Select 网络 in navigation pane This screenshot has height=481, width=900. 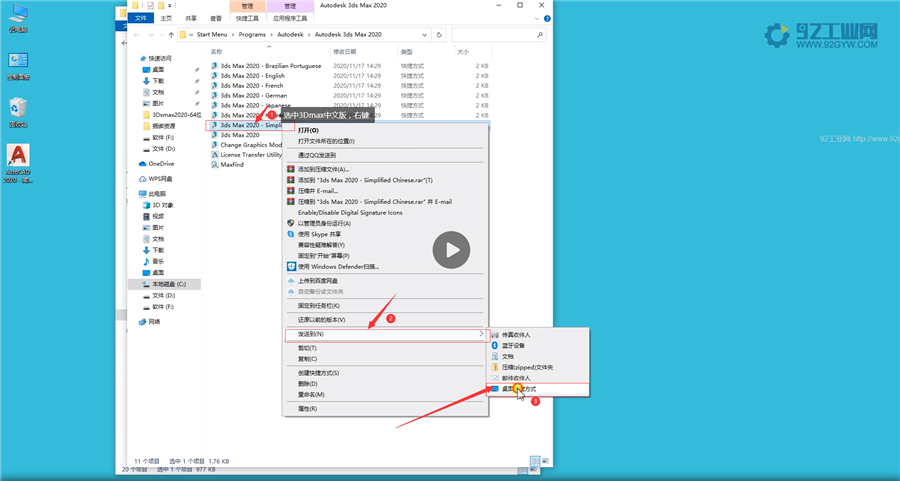154,322
